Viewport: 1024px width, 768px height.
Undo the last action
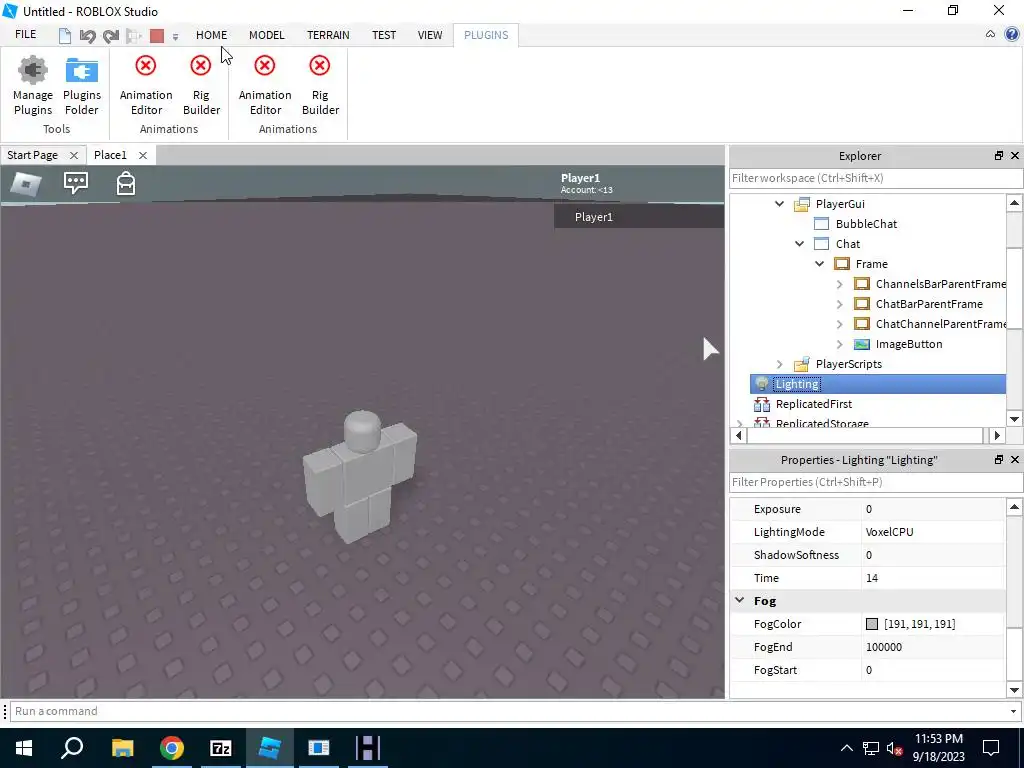[x=88, y=35]
